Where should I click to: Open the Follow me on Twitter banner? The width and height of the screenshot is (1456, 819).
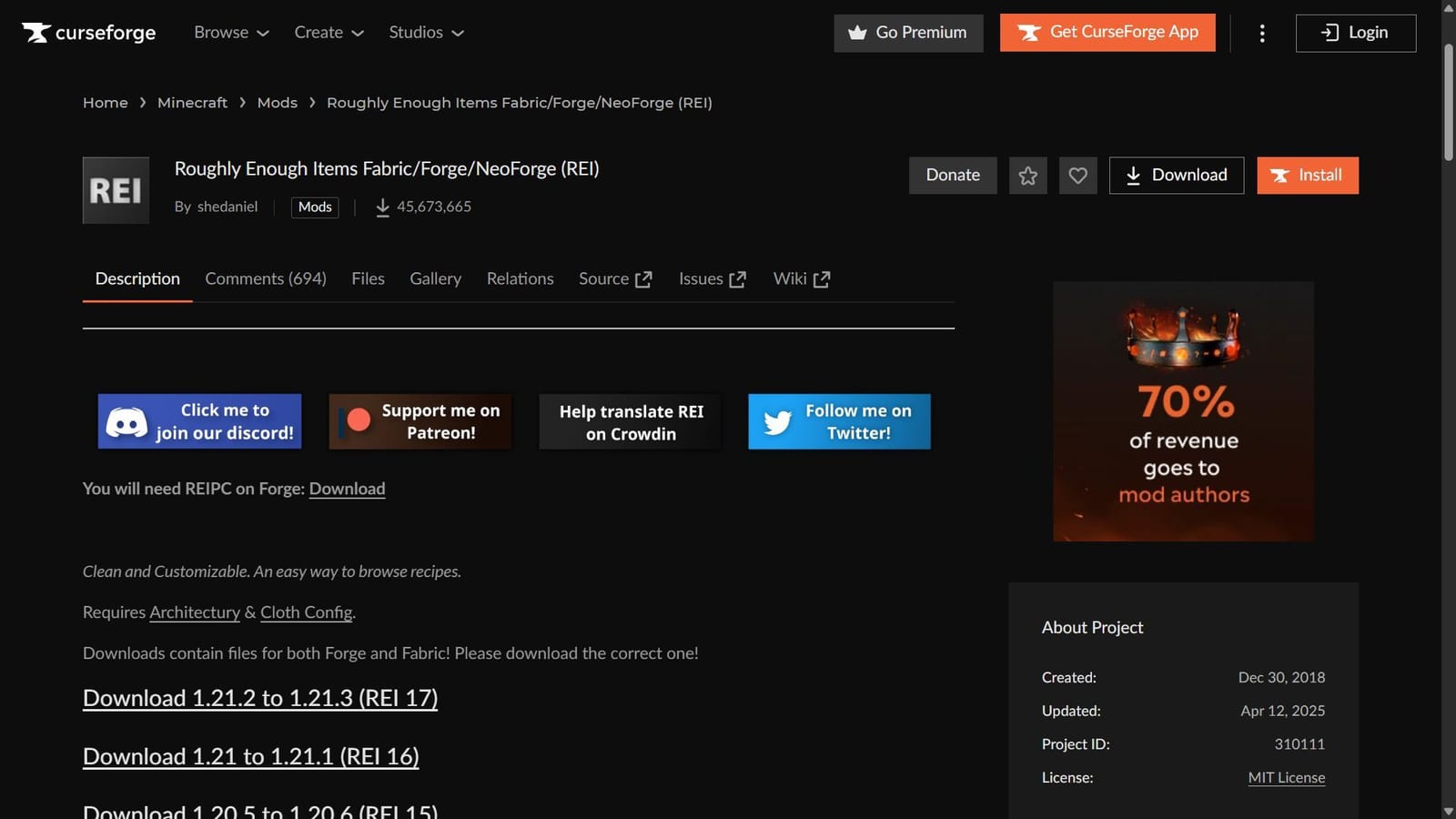[839, 421]
